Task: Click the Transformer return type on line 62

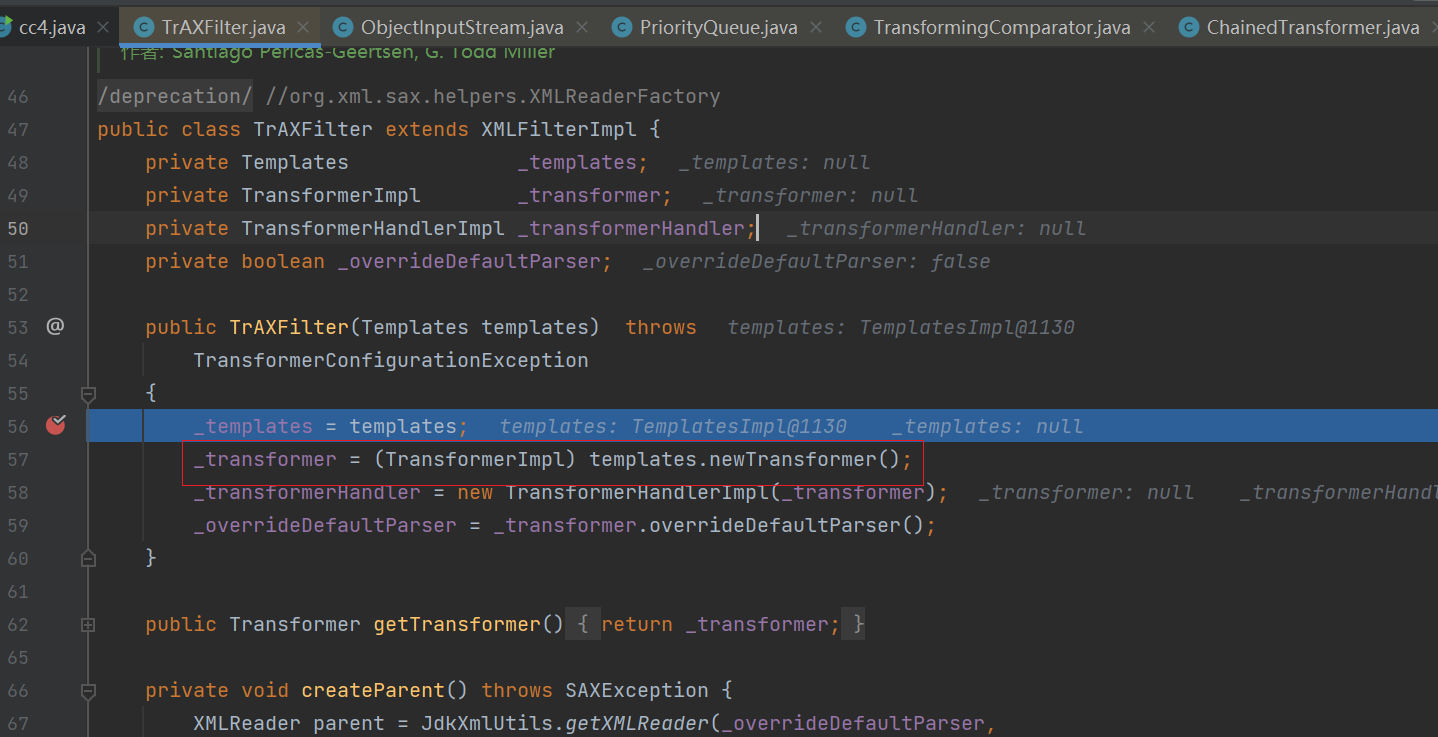Action: coord(295,624)
